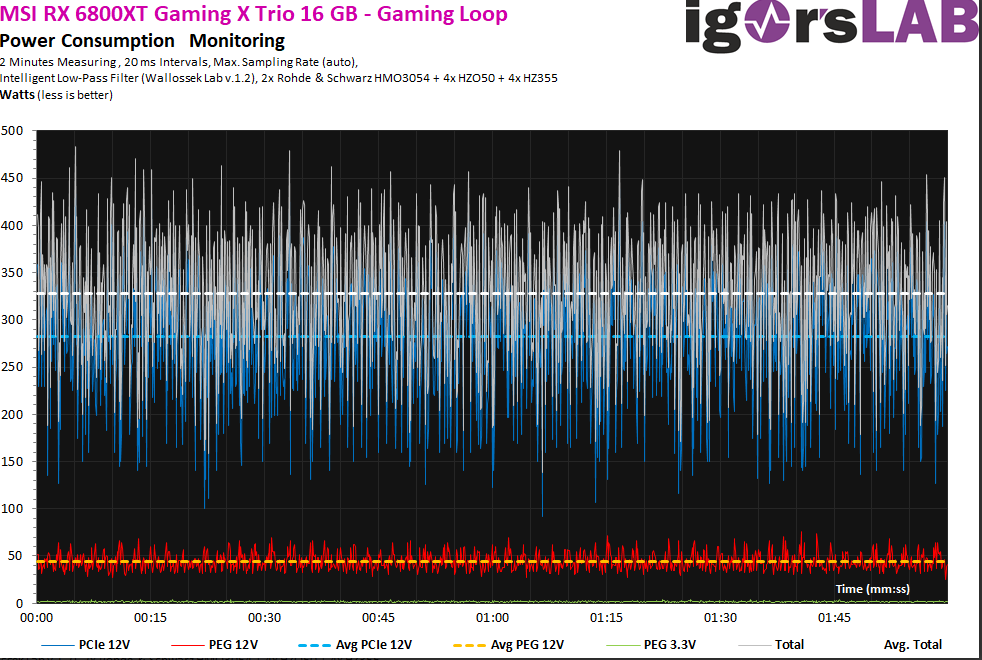The image size is (982, 660).
Task: Click the red PEG 12V legend line sample
Action: point(187,645)
